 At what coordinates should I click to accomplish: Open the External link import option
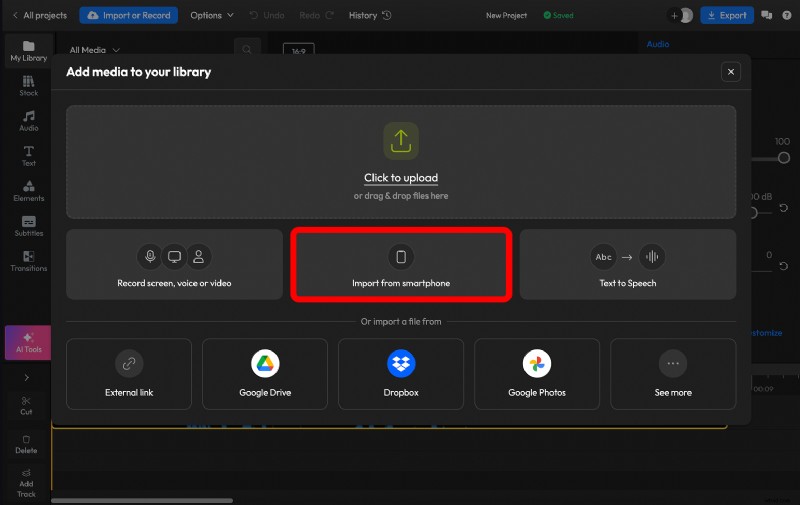click(x=129, y=373)
